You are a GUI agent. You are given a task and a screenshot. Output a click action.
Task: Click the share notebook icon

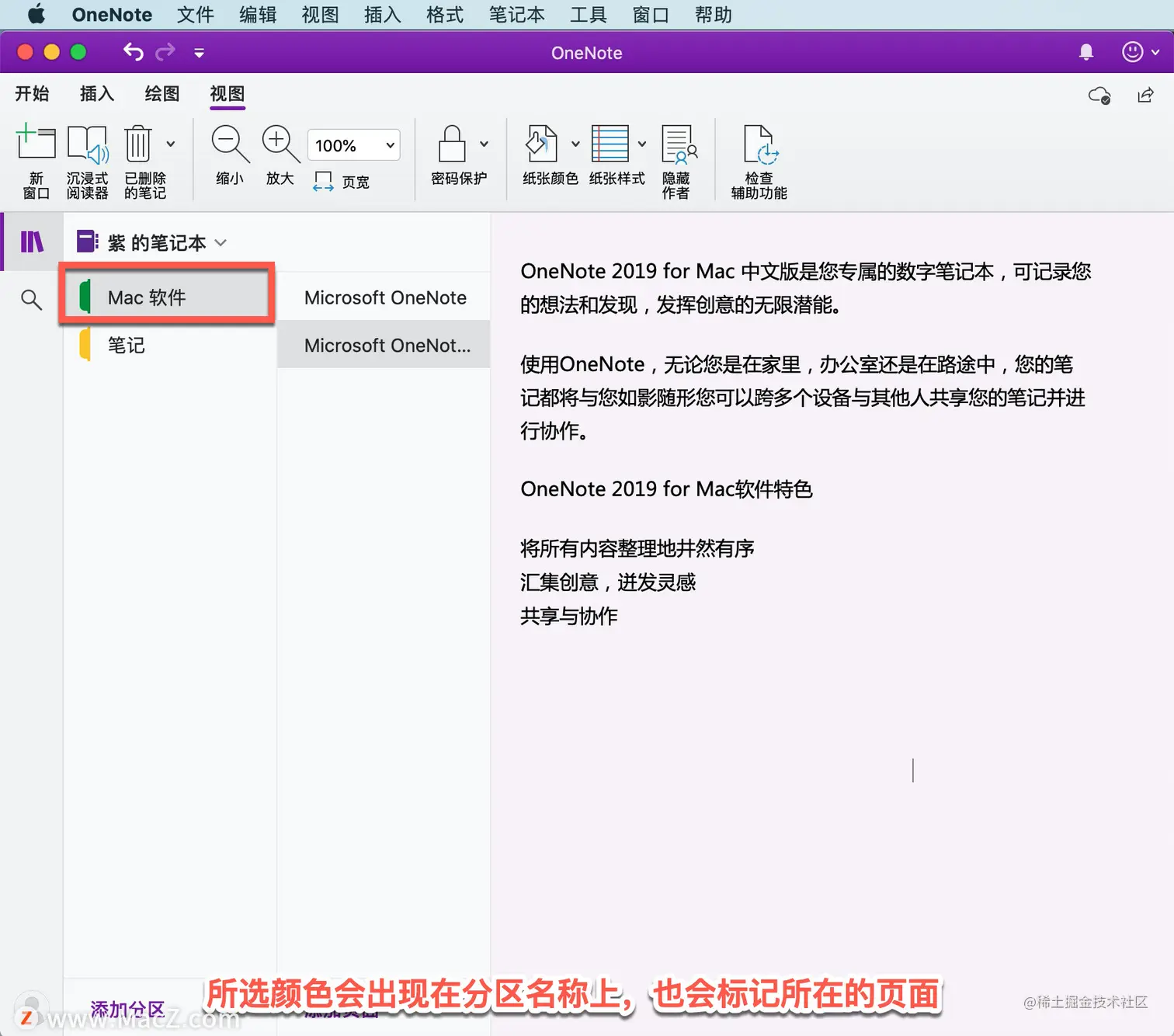coord(1145,96)
